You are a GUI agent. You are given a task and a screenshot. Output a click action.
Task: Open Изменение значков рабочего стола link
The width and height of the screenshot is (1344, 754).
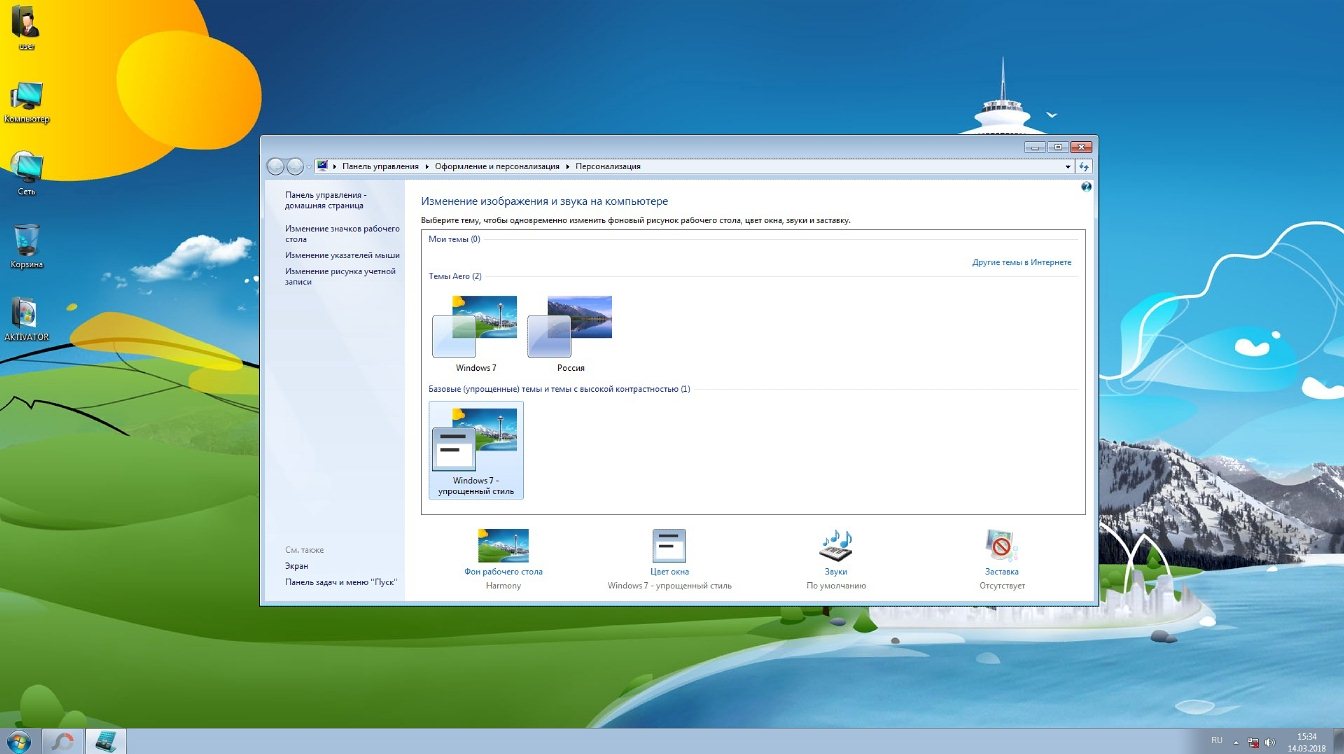[342, 234]
